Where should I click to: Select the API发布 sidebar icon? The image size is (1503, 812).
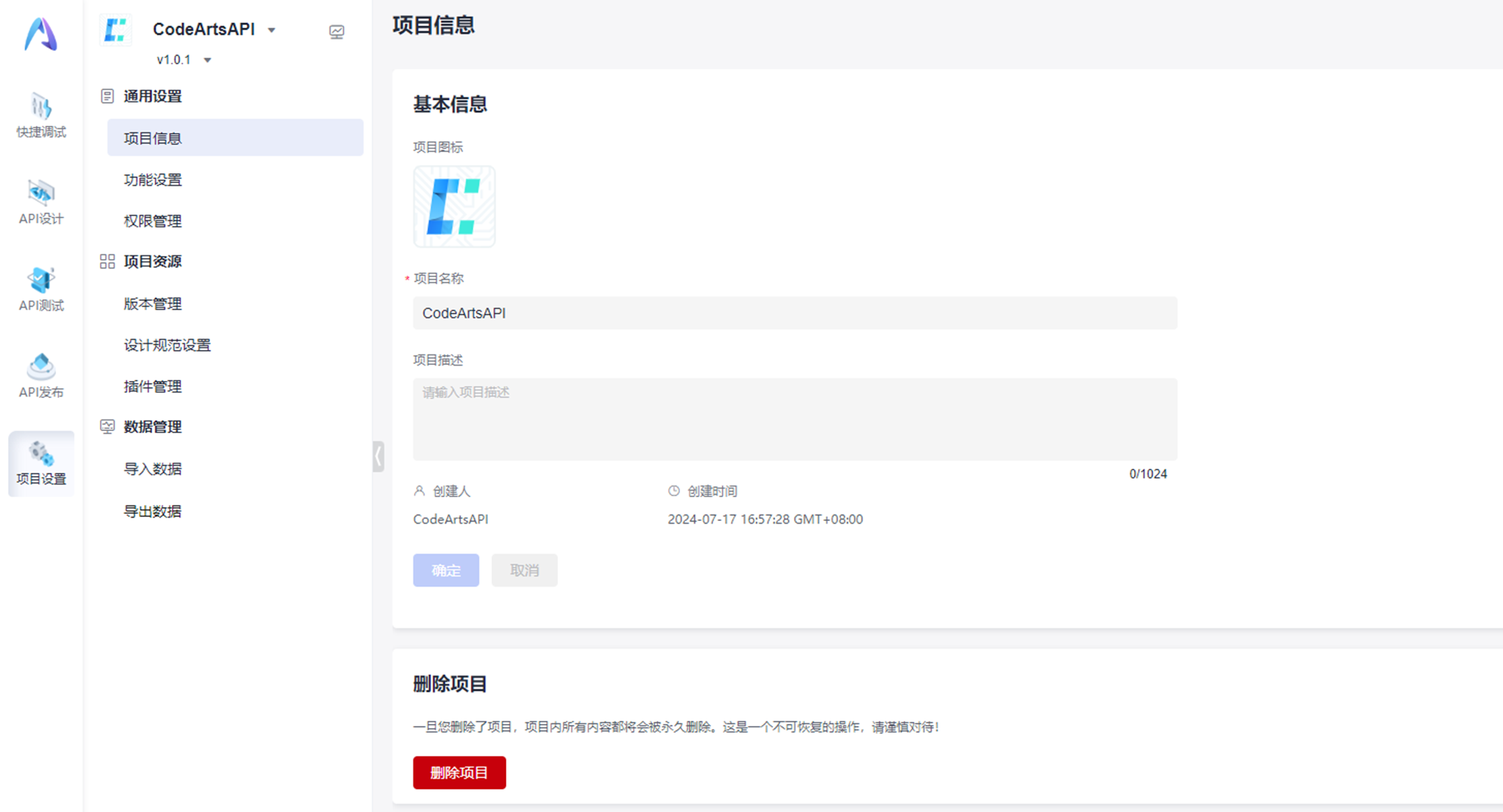point(41,375)
